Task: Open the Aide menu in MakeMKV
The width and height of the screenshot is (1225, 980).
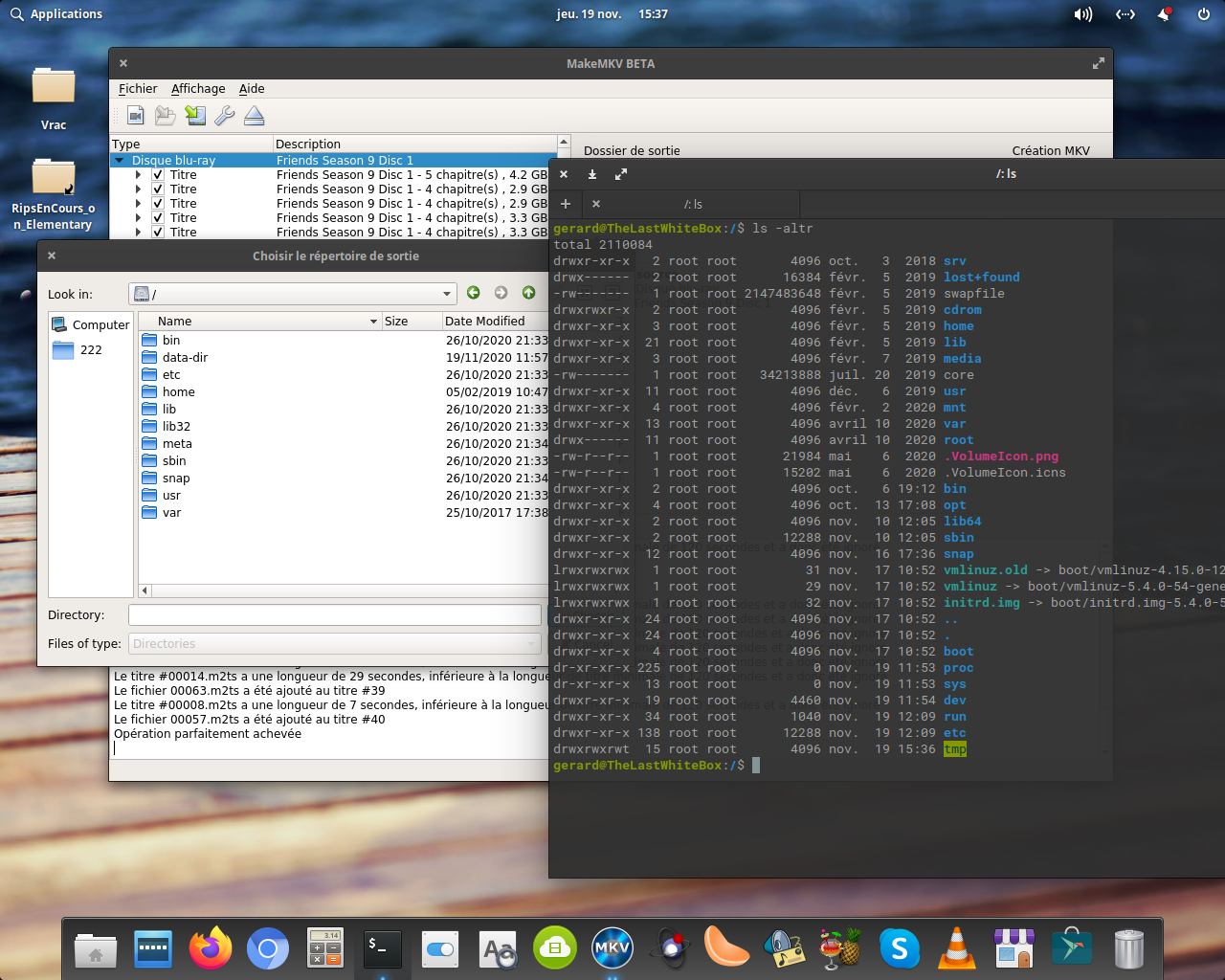Action: click(x=252, y=89)
